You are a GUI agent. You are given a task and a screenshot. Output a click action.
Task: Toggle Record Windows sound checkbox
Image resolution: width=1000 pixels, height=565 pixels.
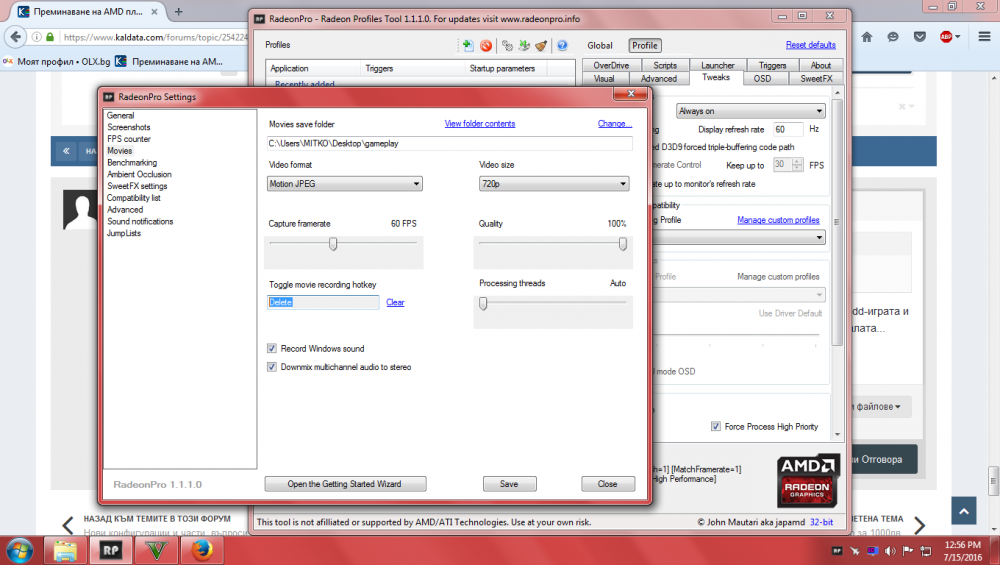coord(272,348)
